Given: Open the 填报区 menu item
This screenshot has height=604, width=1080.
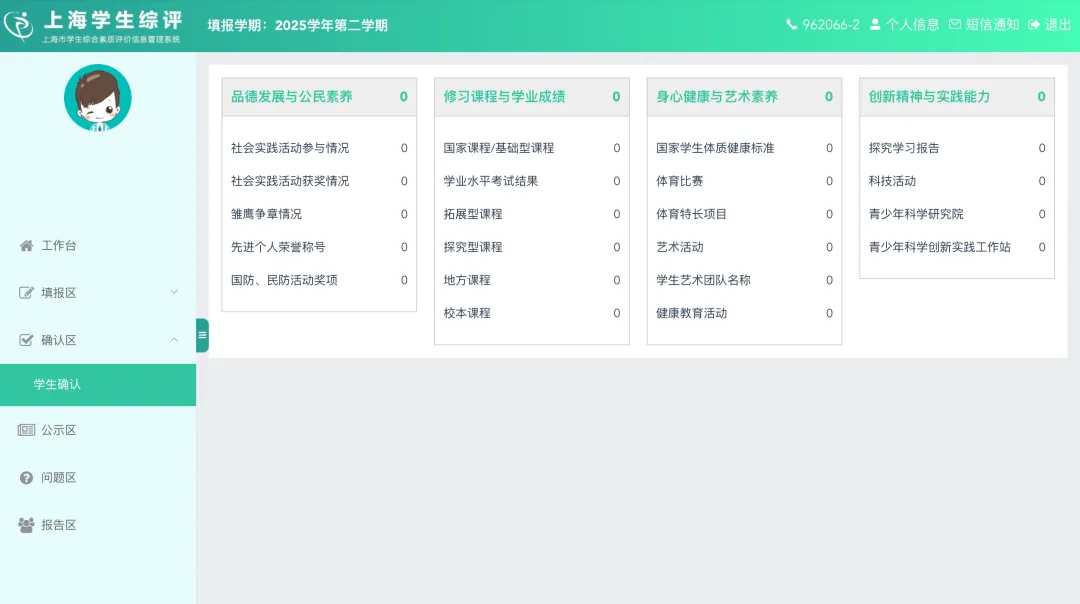Looking at the screenshot, I should (x=98, y=293).
